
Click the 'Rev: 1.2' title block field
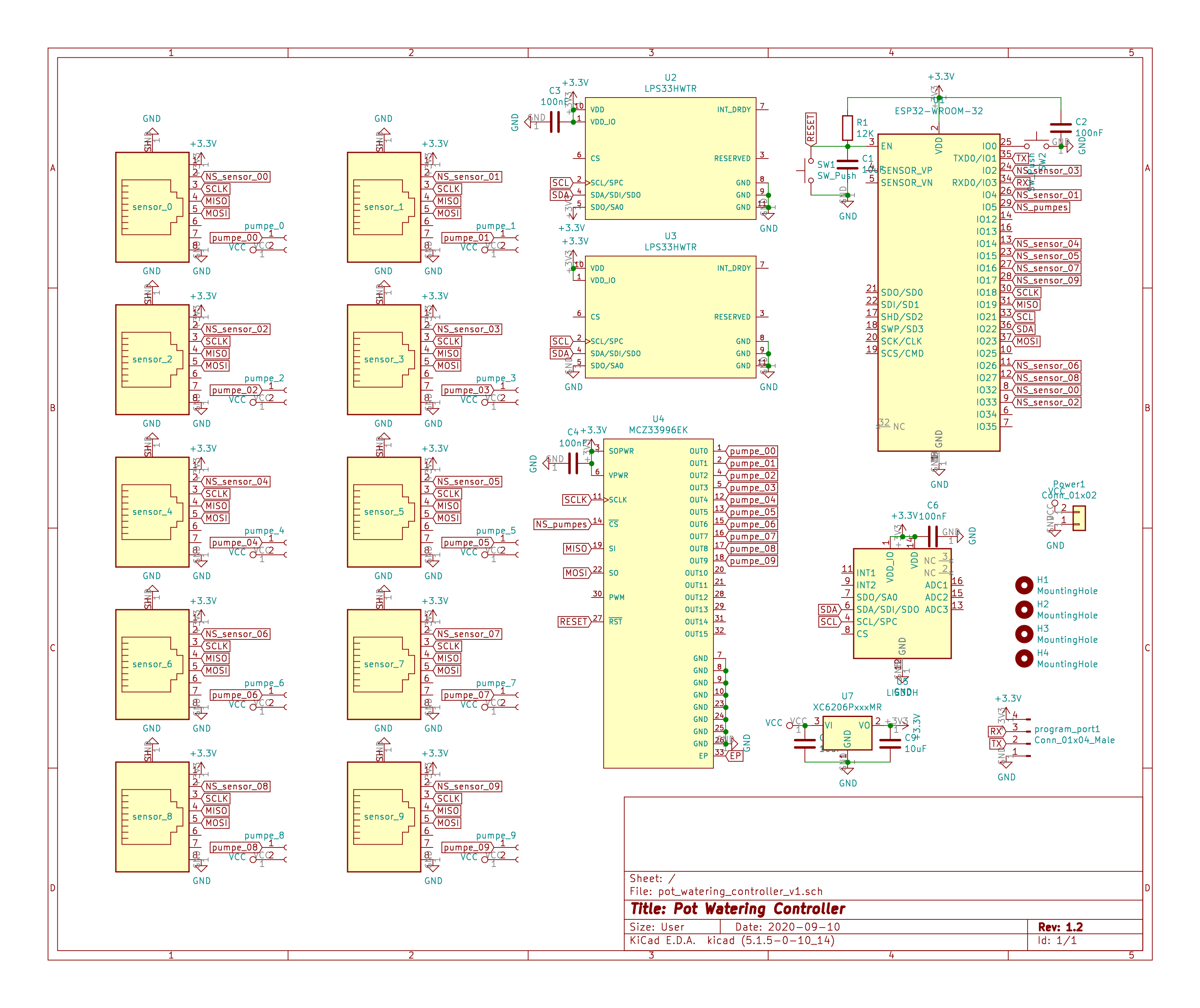(1061, 927)
